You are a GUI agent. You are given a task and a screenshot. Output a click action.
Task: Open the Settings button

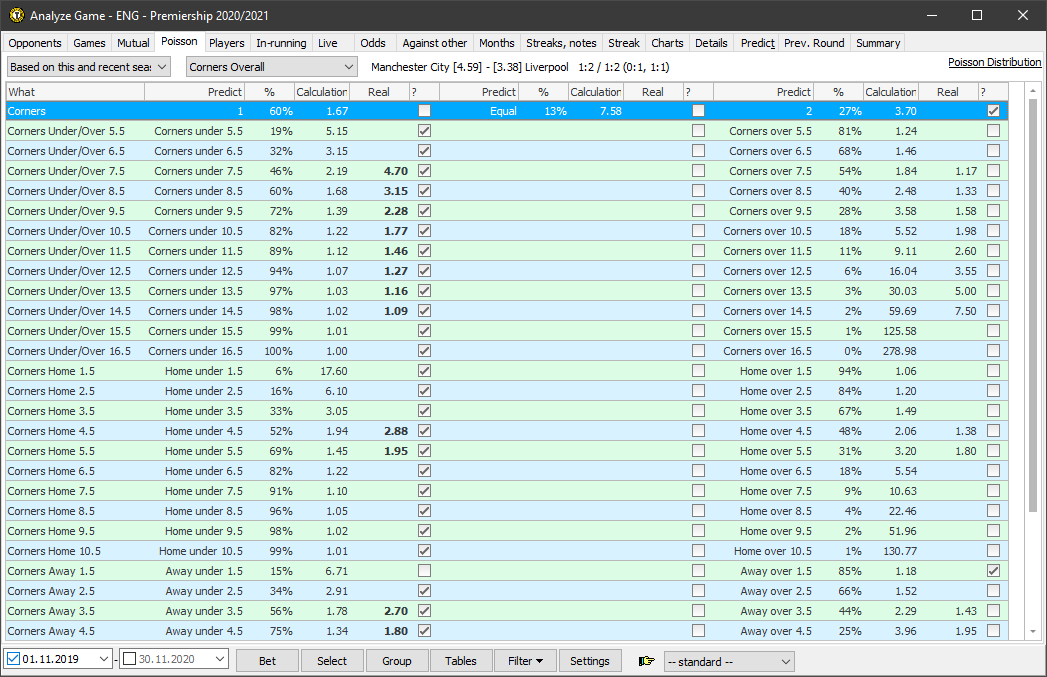(x=590, y=661)
